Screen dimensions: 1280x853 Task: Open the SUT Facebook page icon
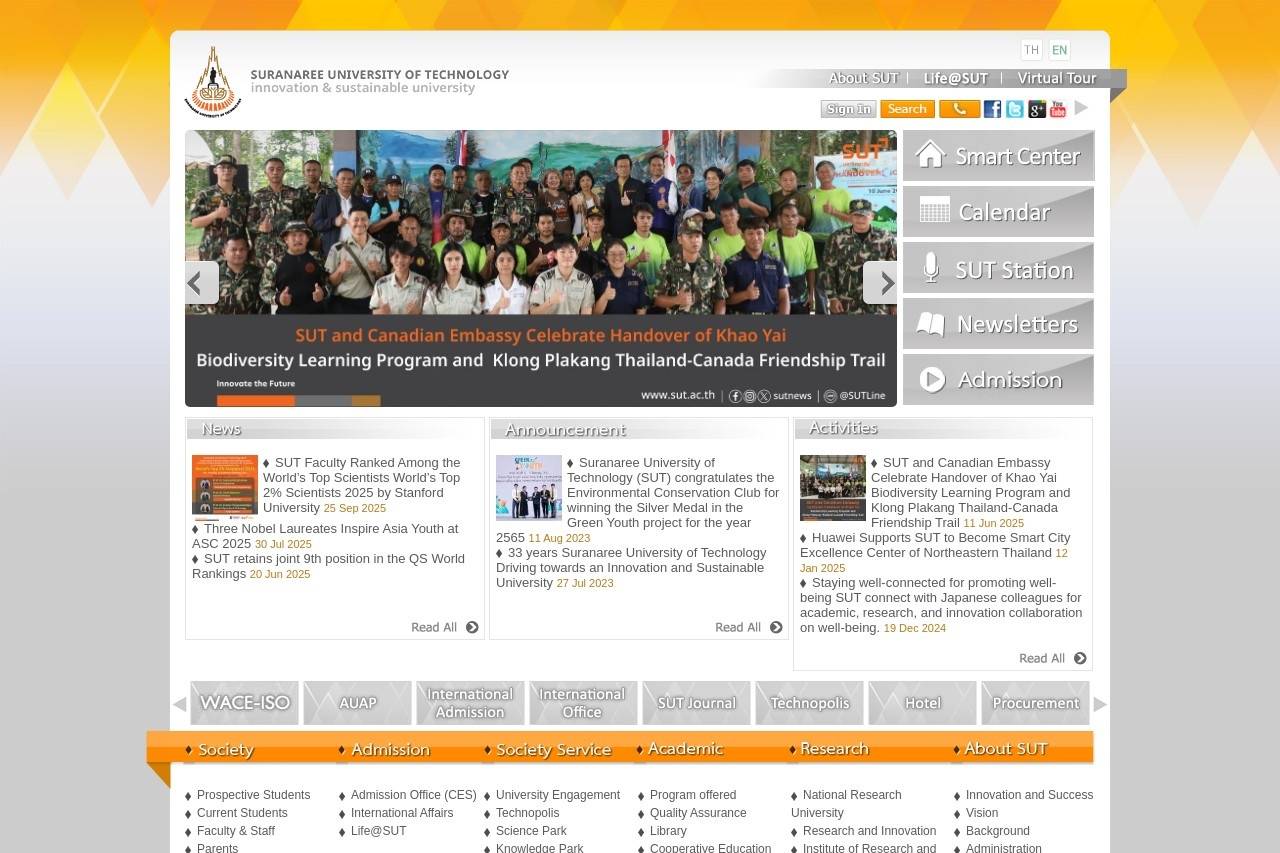[x=992, y=109]
